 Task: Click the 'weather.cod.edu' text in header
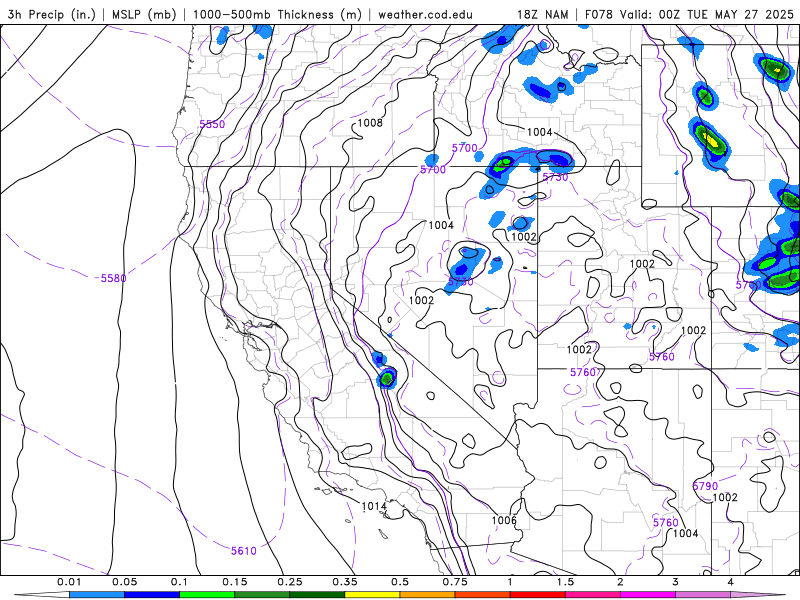tap(426, 14)
